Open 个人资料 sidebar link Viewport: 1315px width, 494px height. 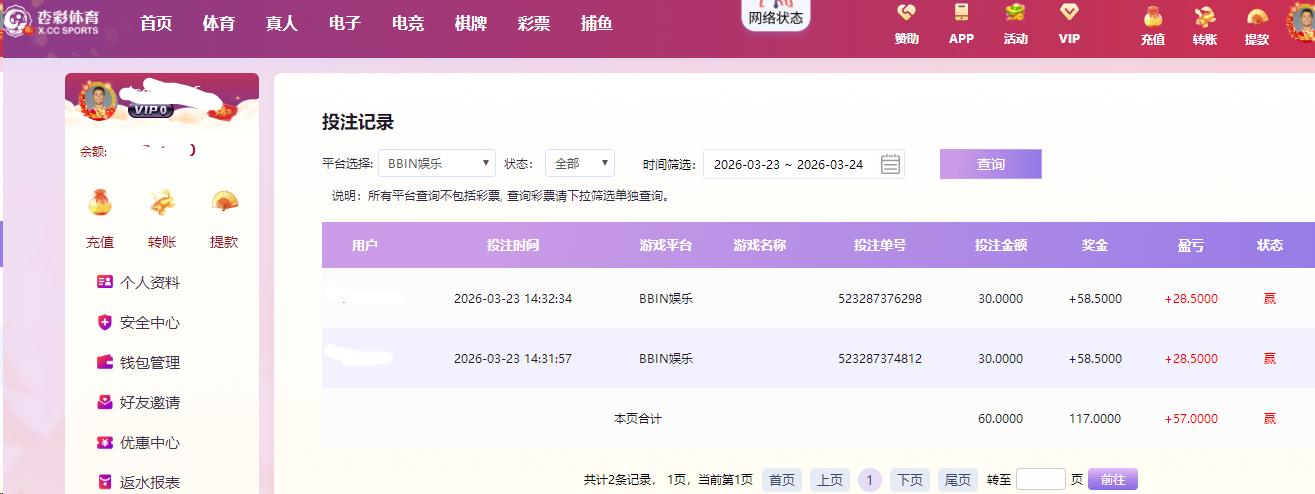pos(150,283)
